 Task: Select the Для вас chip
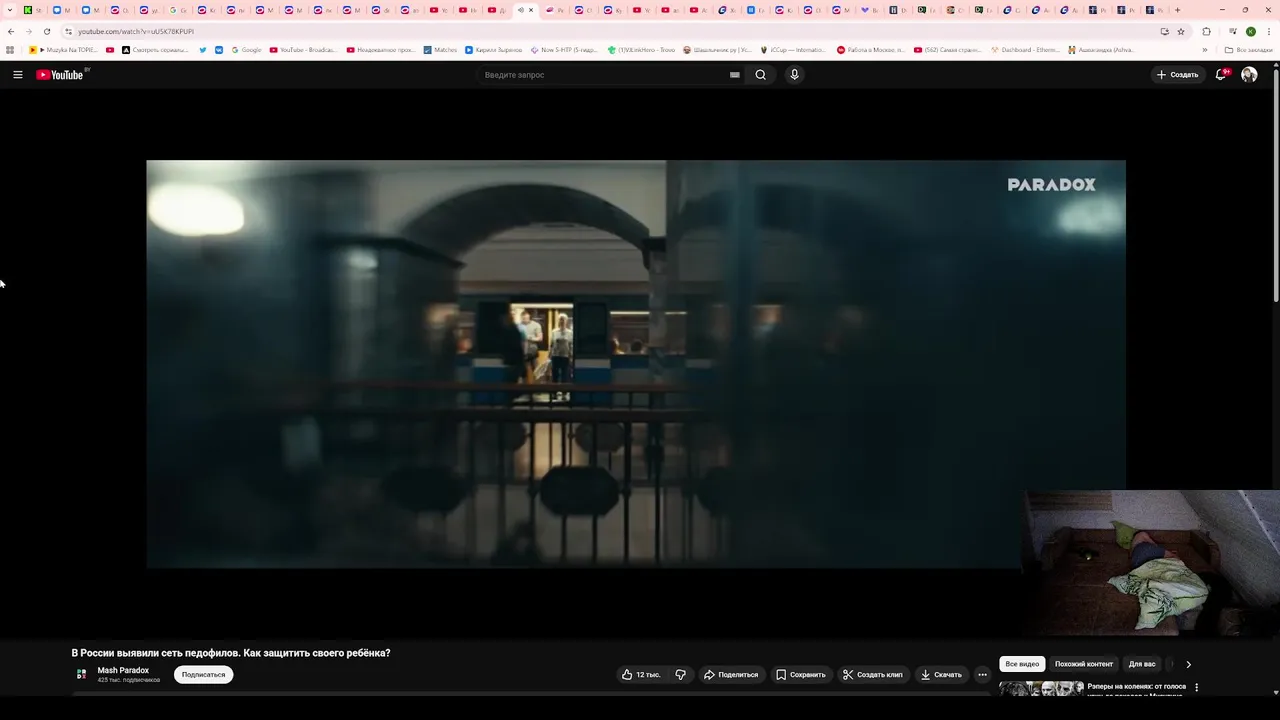(x=1142, y=664)
